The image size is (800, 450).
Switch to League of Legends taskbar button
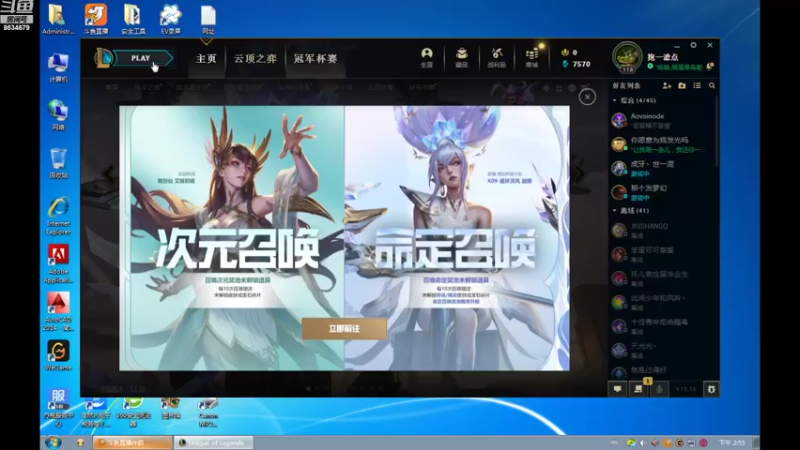[x=214, y=442]
